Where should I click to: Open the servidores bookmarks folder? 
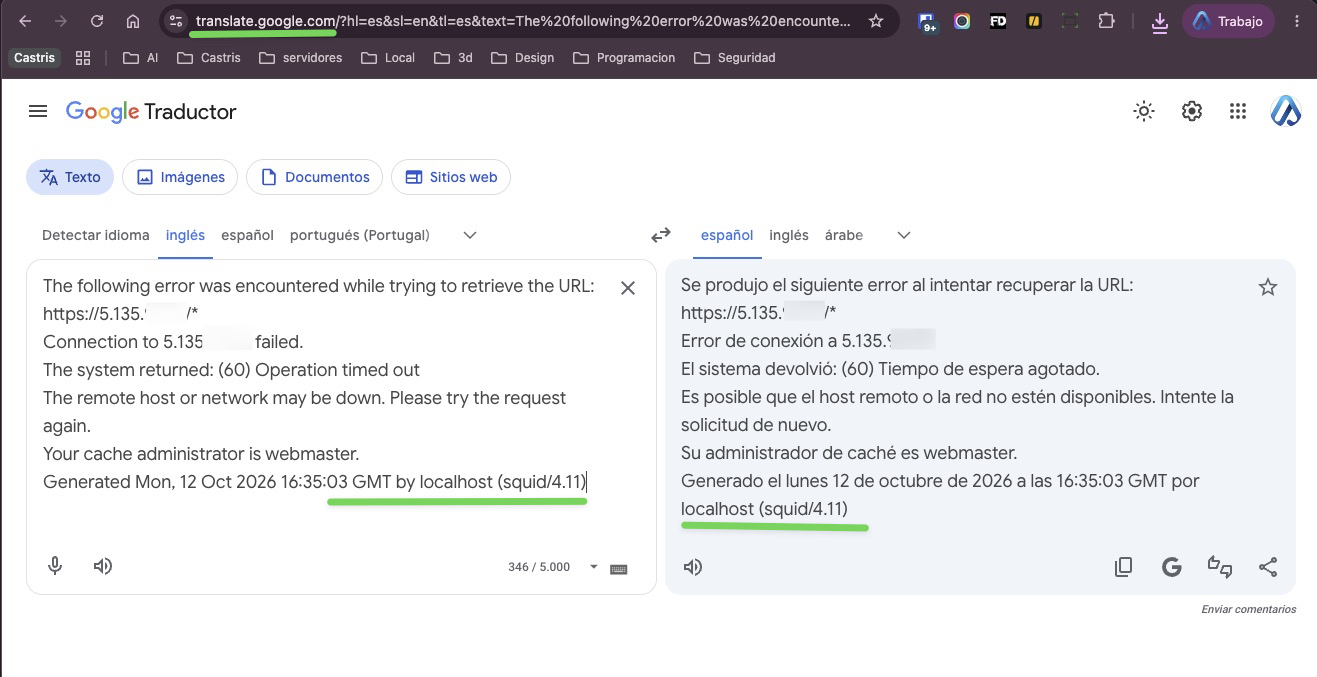click(300, 58)
